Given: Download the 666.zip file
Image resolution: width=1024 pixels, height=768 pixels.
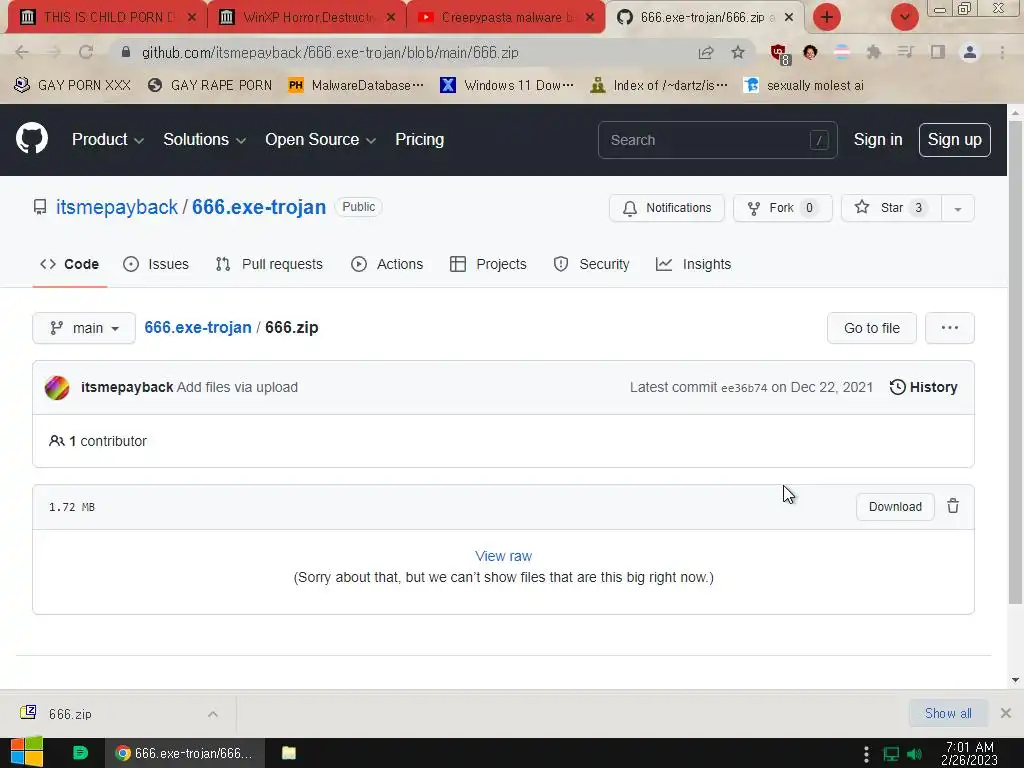Looking at the screenshot, I should 895,507.
